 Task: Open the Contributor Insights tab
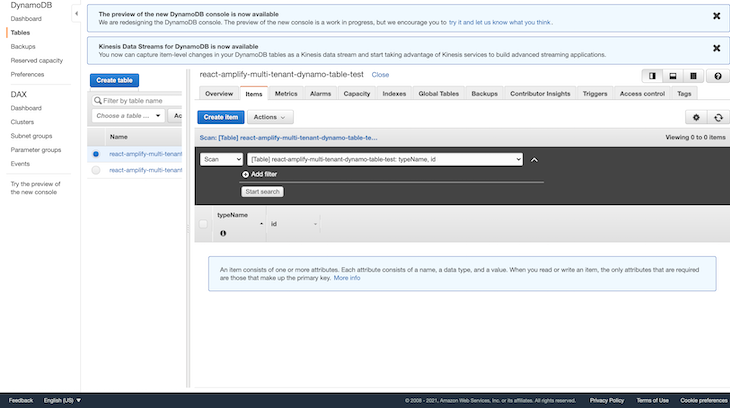point(540,93)
